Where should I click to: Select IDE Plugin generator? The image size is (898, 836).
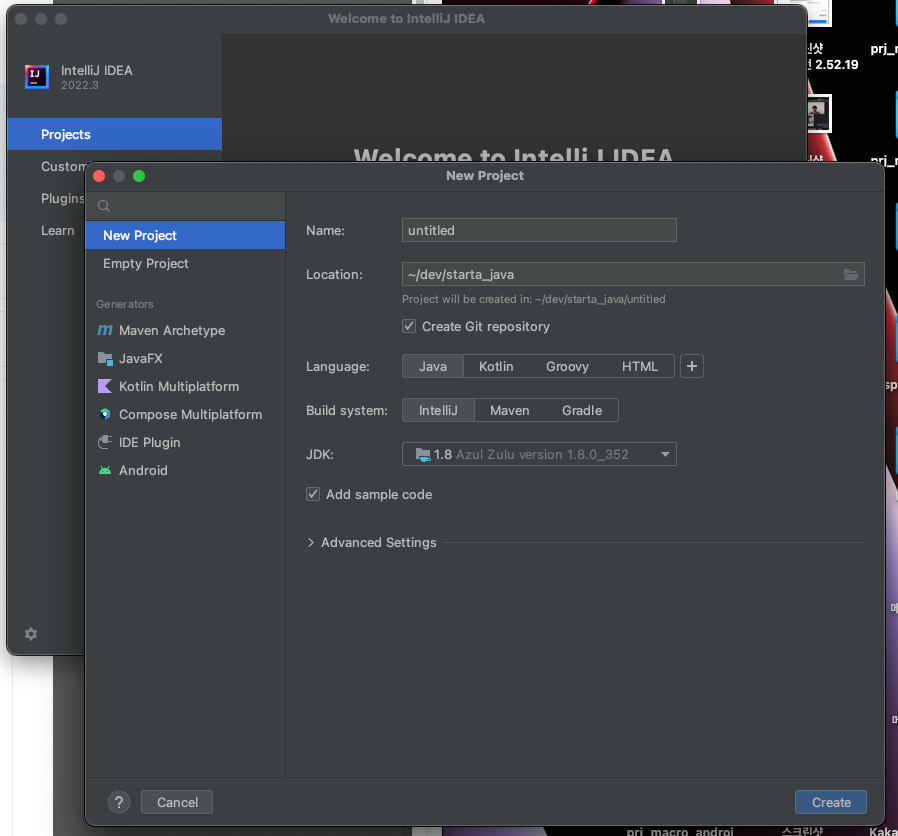(x=185, y=443)
